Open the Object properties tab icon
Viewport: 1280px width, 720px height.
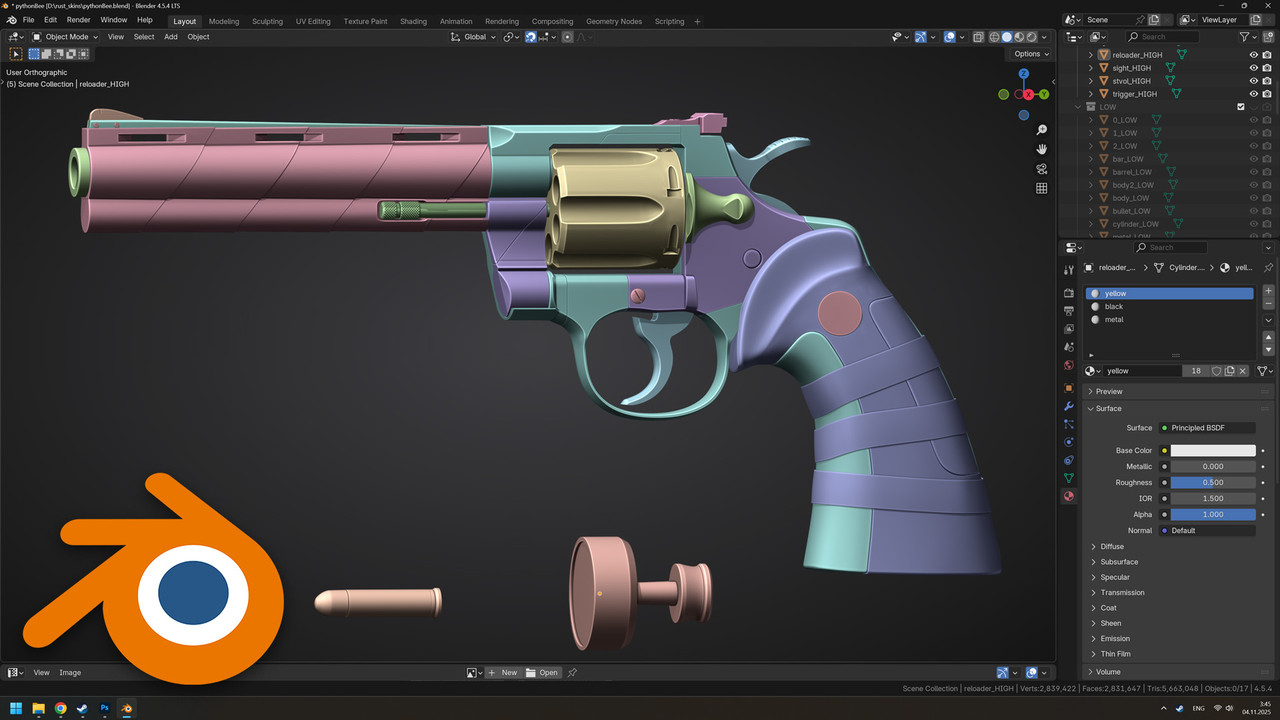[1069, 388]
